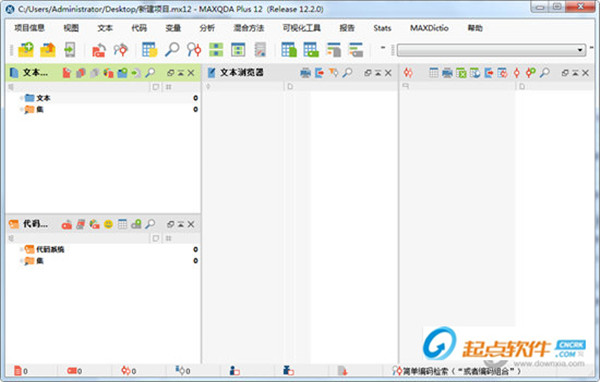
Task: Undock the 代码 panel window
Action: 170,224
